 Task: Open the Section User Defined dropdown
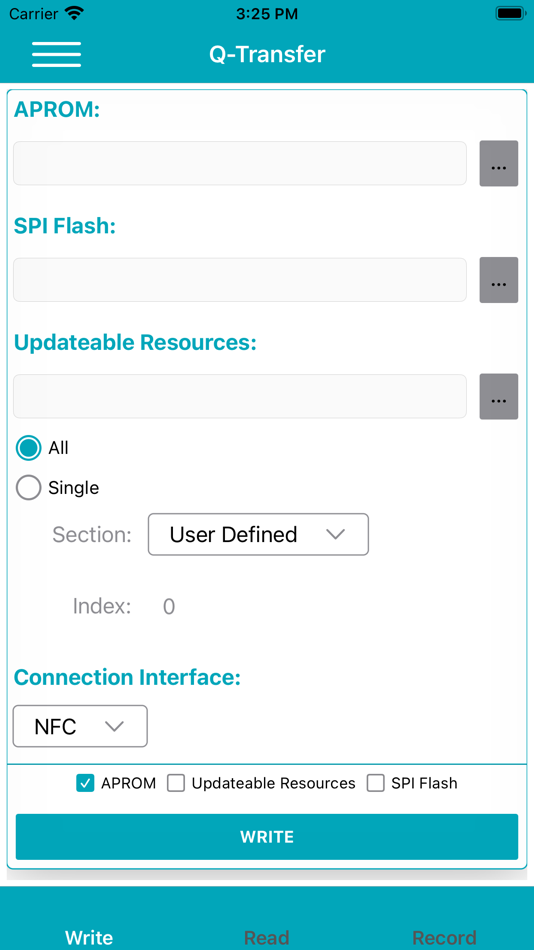coord(258,534)
